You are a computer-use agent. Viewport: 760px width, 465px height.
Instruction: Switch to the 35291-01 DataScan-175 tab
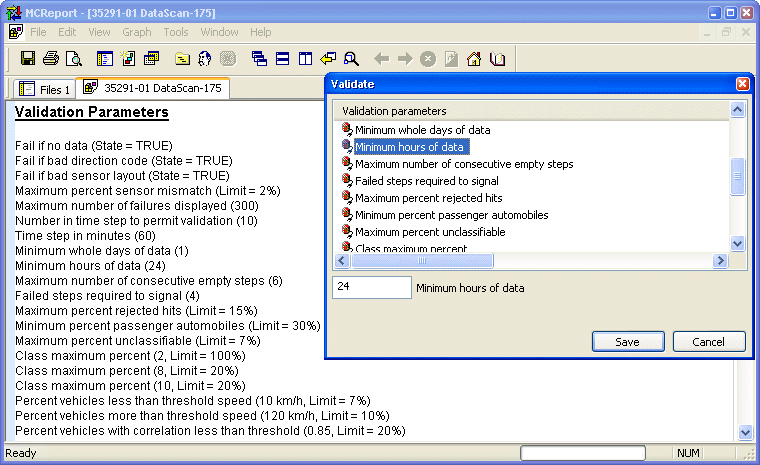153,88
